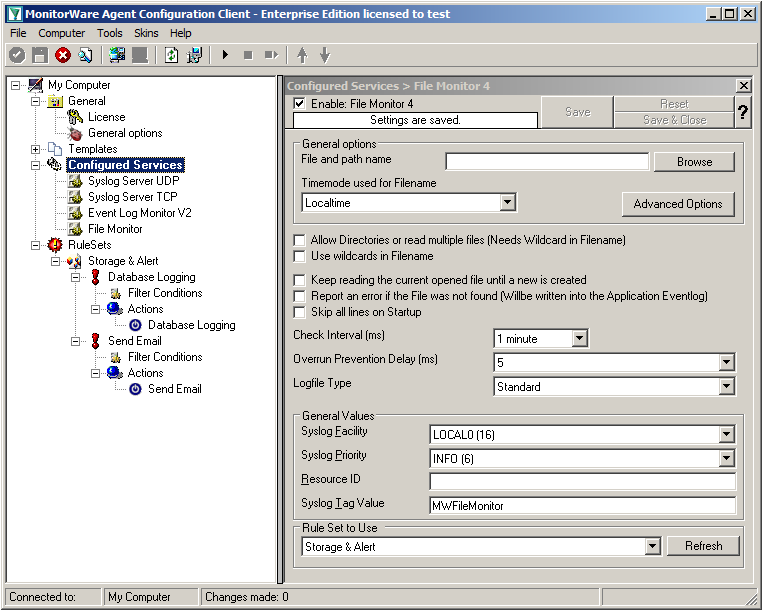Open the Computer menu

coord(61,33)
